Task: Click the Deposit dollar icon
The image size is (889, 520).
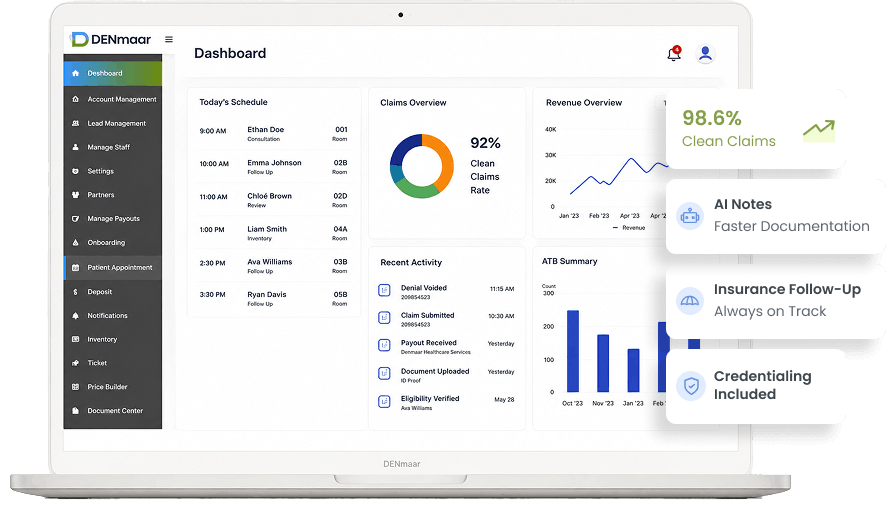Action: (x=75, y=291)
